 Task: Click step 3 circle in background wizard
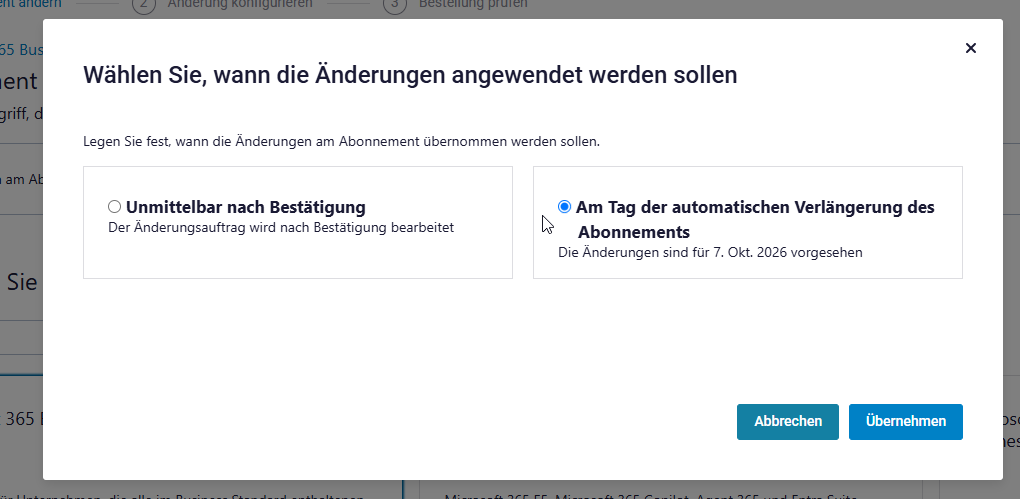pyautogui.click(x=396, y=4)
